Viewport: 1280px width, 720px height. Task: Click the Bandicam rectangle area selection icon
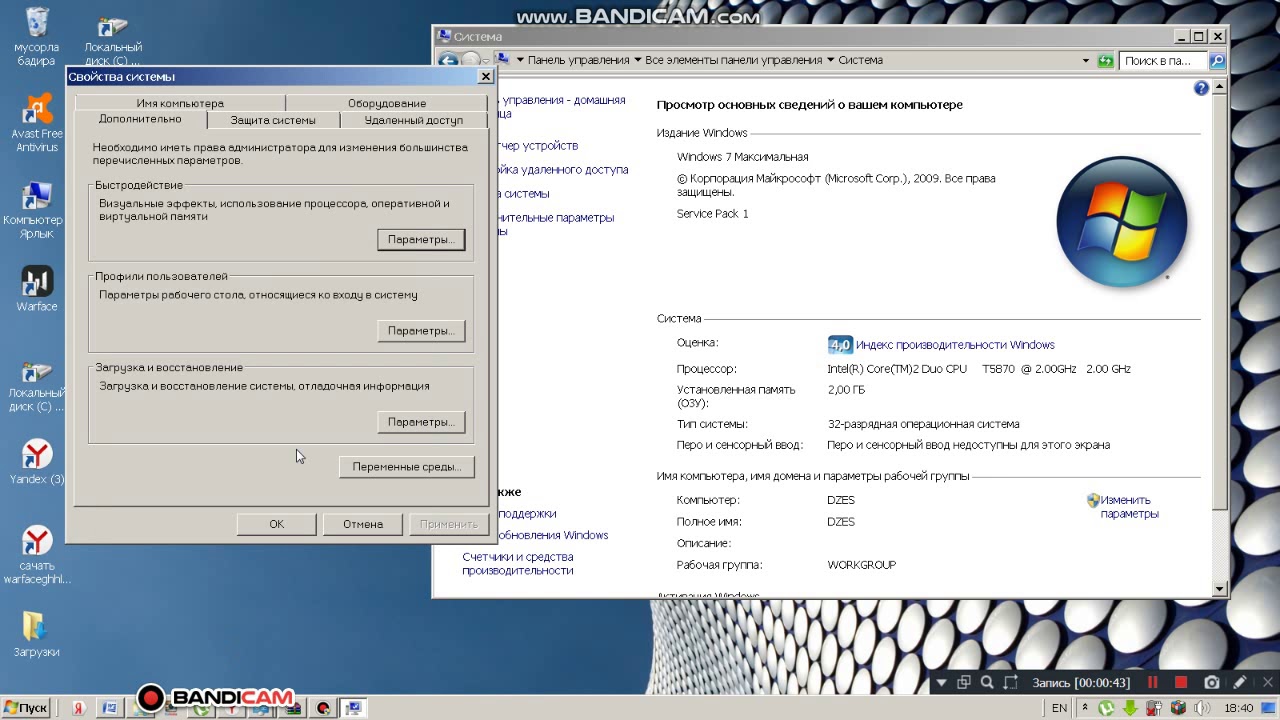point(1011,682)
